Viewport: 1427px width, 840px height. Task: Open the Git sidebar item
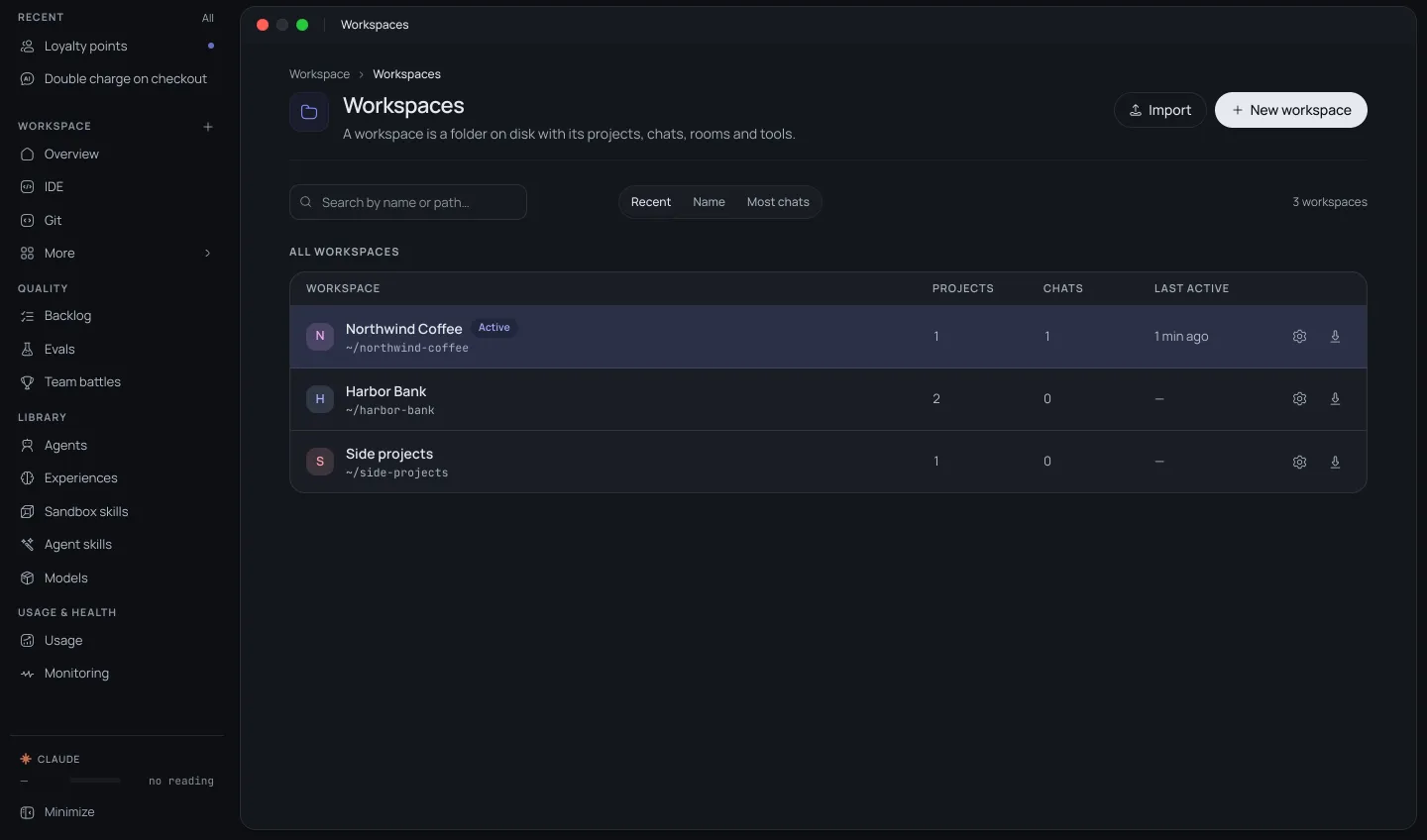coord(117,220)
